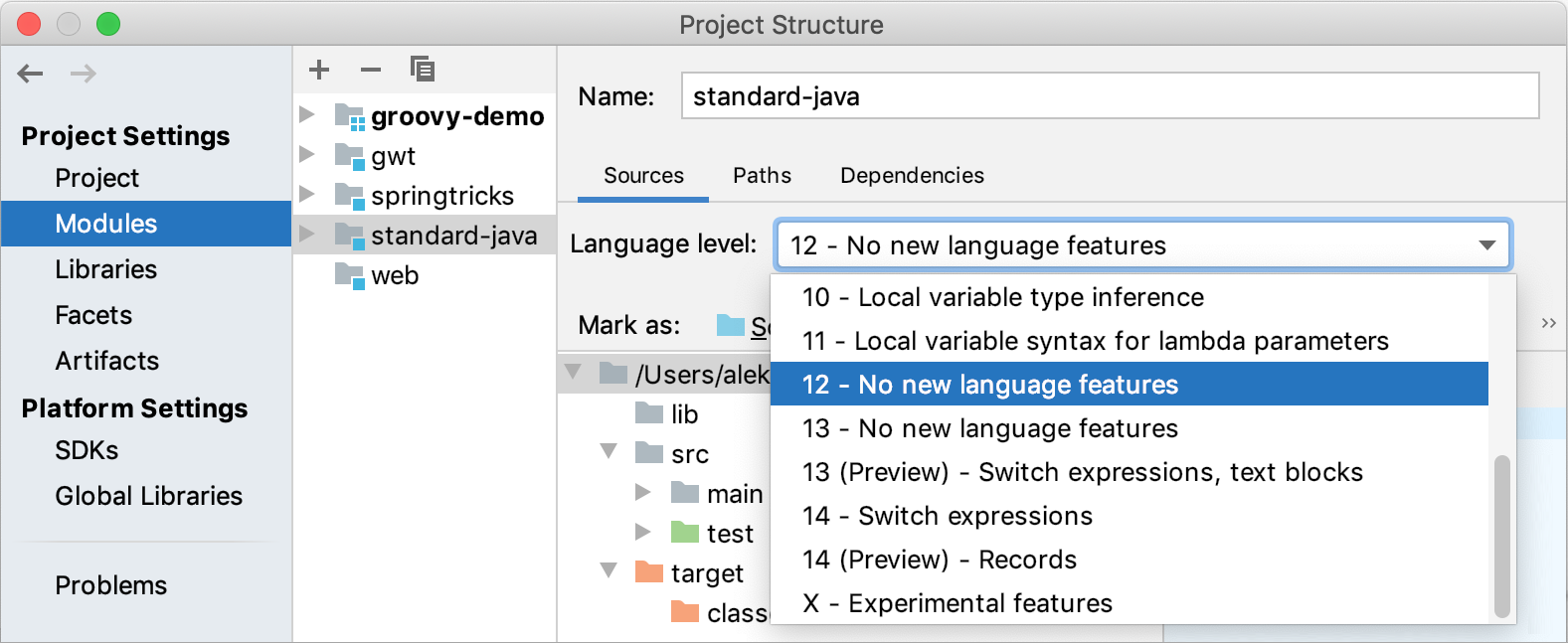Select gwt module in list

point(425,156)
